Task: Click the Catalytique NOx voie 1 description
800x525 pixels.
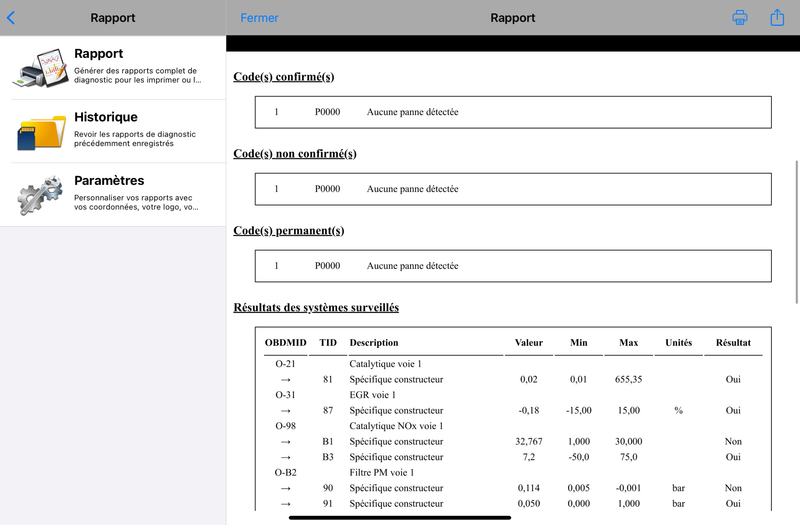Action: (396, 426)
